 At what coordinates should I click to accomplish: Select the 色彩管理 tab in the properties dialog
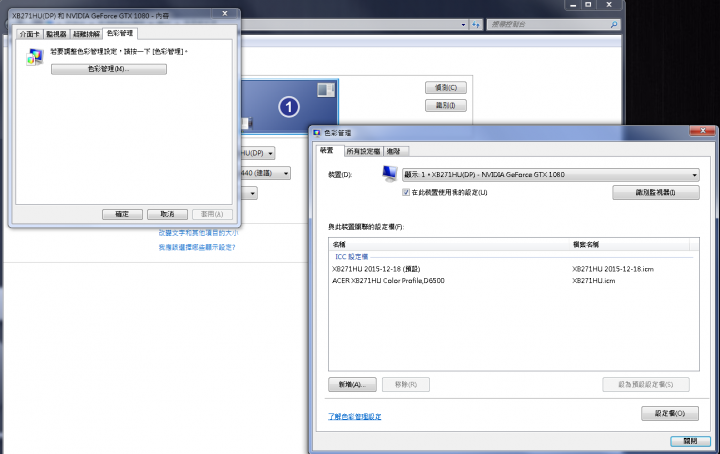(120, 33)
